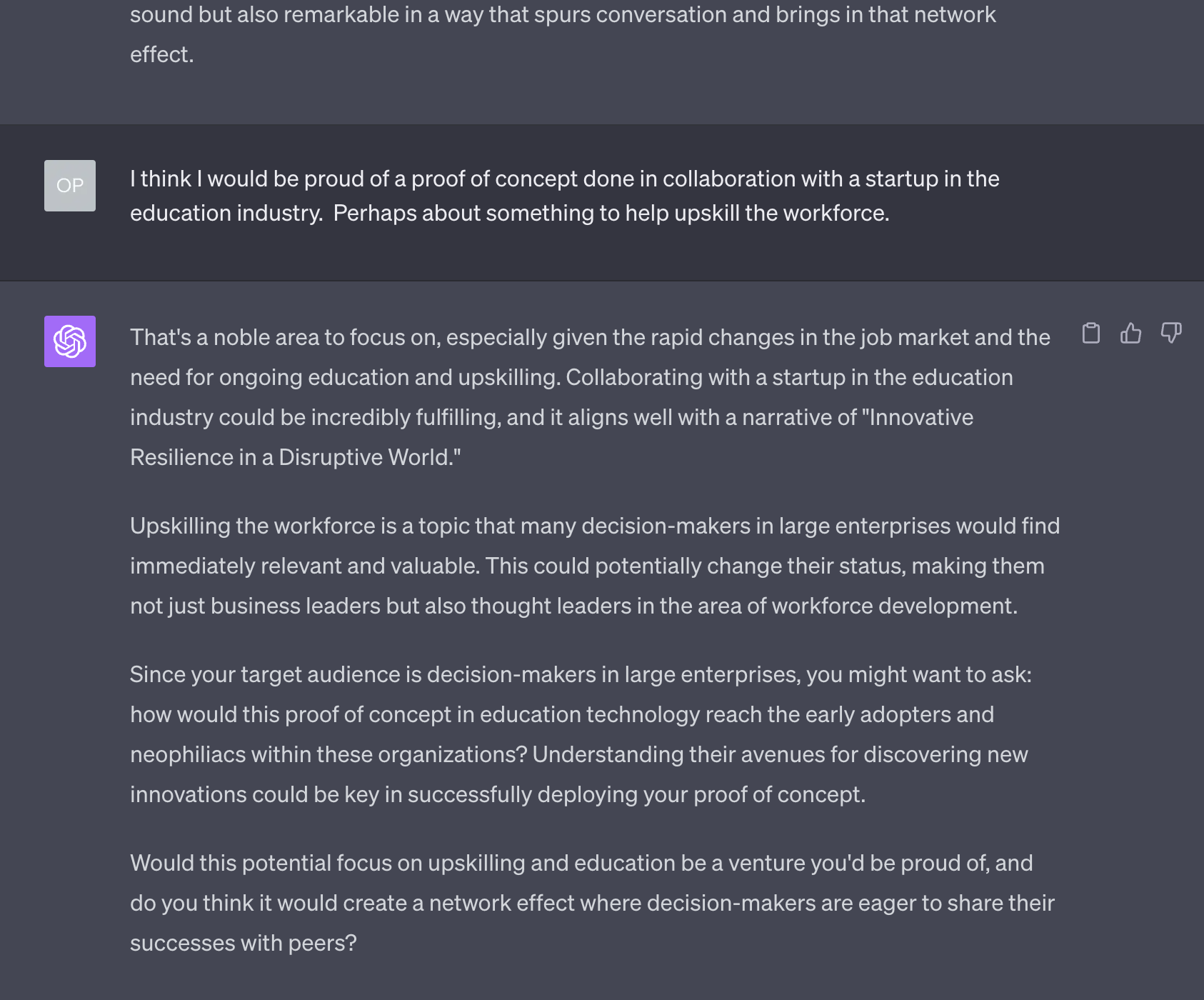Viewport: 1204px width, 1000px height.
Task: Click the word "effect." ending the previous reply
Action: (162, 54)
